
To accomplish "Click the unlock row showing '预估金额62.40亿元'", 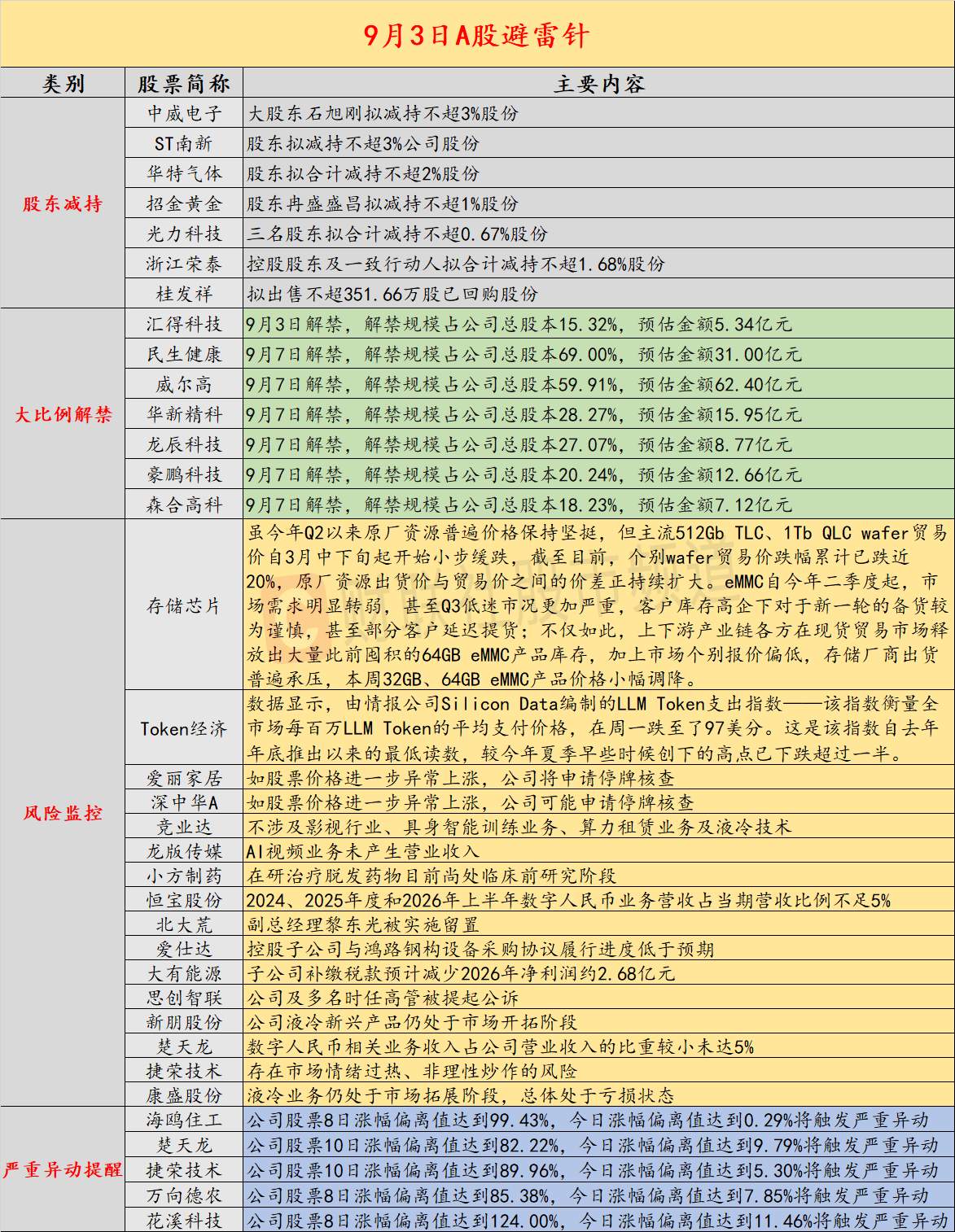I will click(x=598, y=385).
